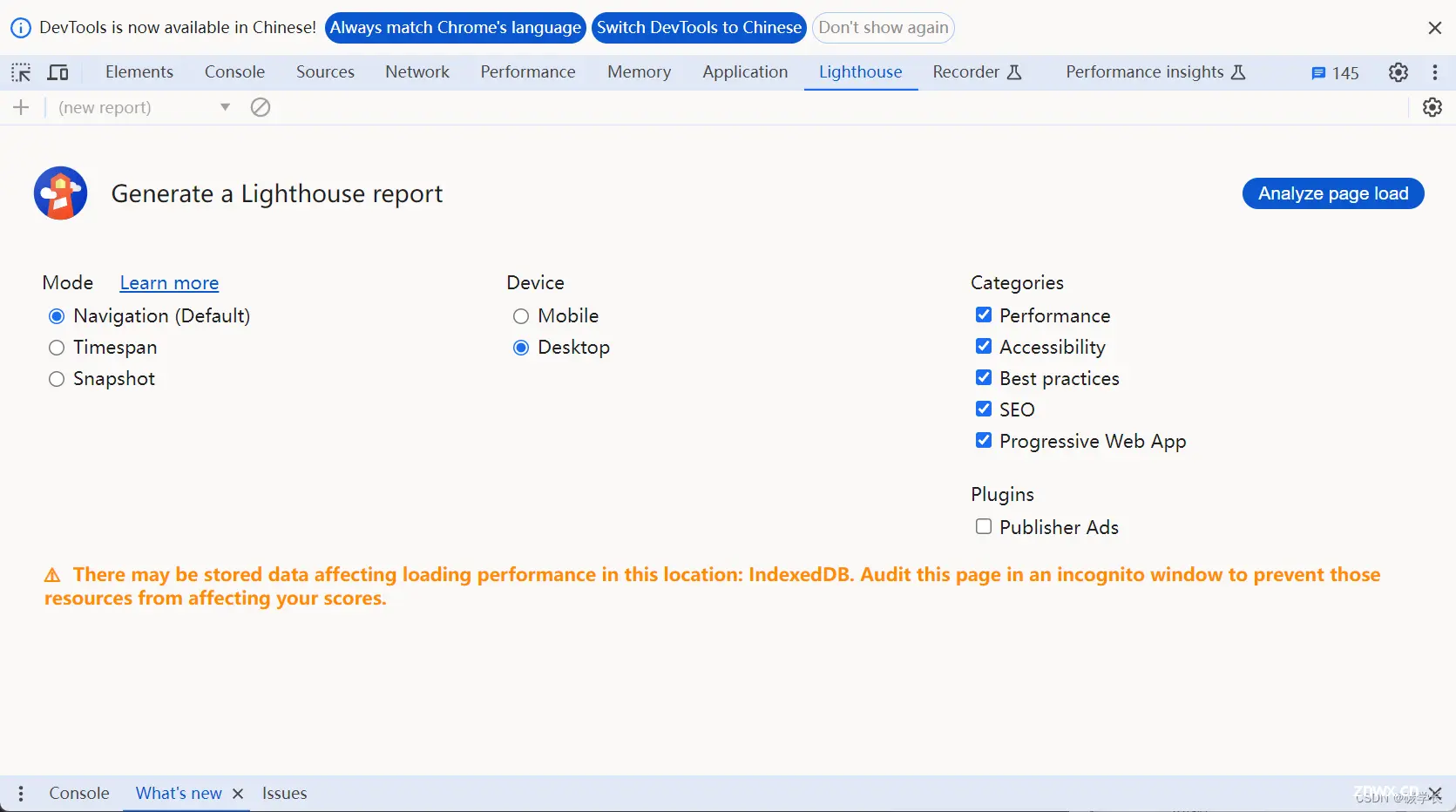The height and width of the screenshot is (812, 1456).
Task: Toggle the device toolbar icon
Action: 58,72
